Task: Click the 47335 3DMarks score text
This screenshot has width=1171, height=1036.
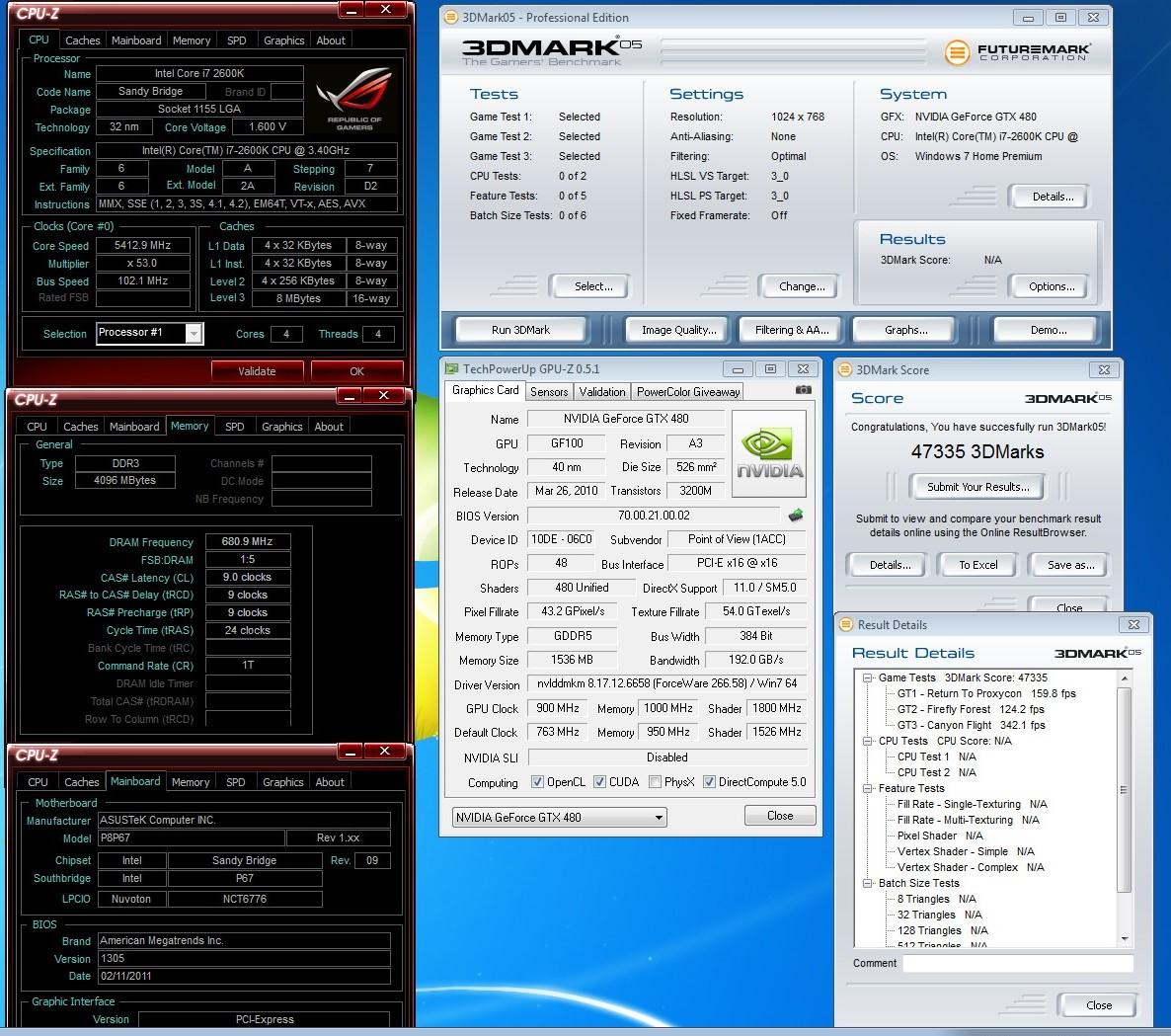Action: click(x=976, y=451)
